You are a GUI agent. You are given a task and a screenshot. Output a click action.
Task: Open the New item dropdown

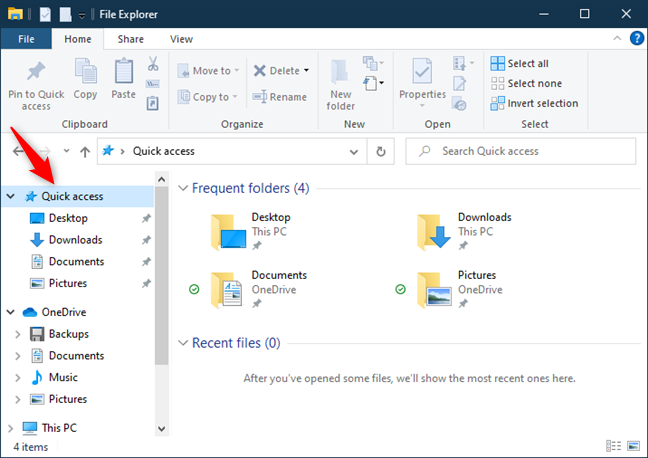373,83
